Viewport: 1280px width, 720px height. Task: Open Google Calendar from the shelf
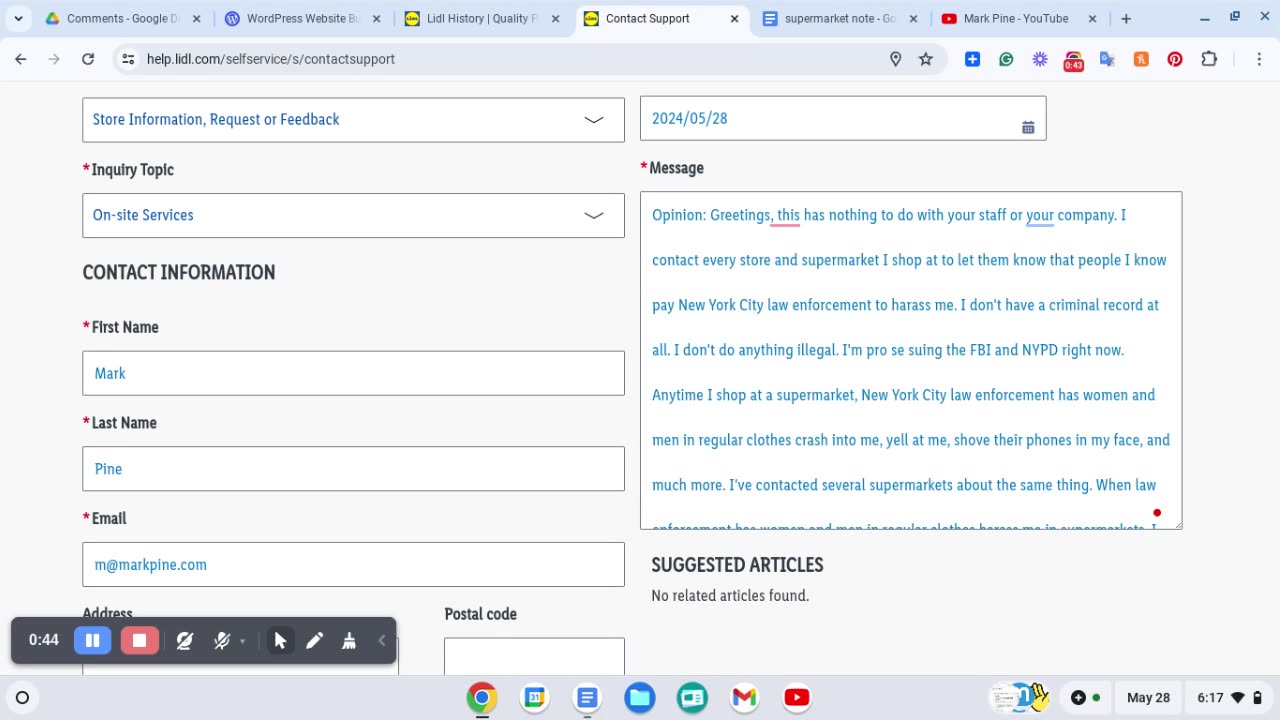(535, 698)
